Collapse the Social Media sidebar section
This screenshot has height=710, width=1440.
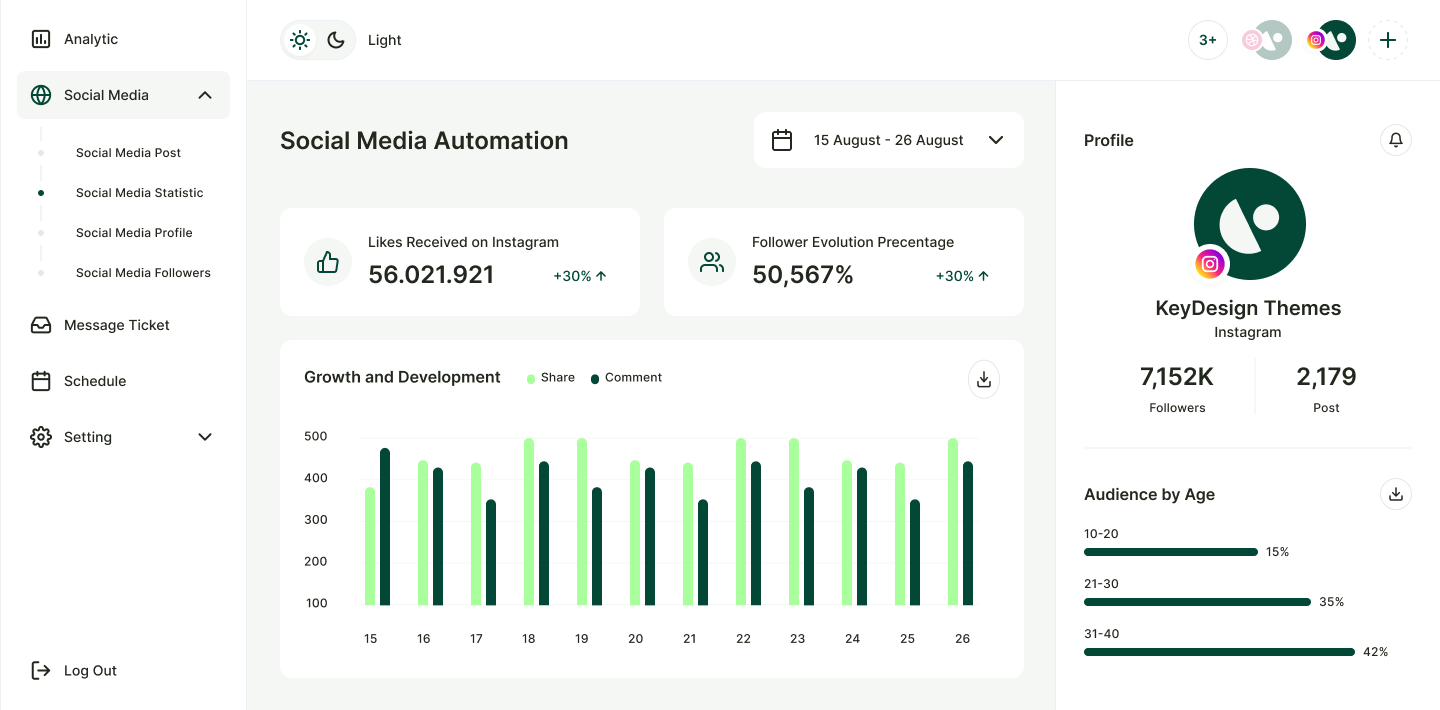[205, 95]
